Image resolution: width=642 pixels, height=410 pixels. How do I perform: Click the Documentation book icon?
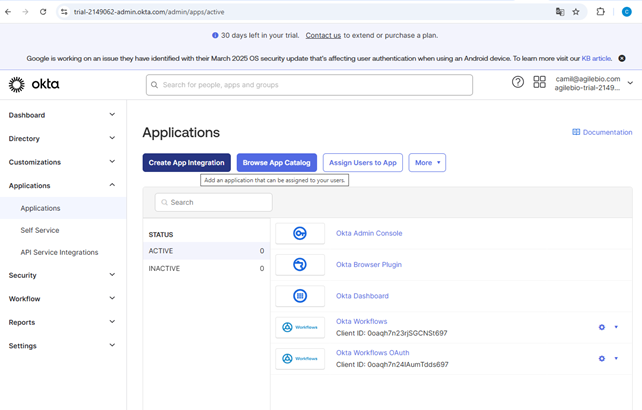576,132
